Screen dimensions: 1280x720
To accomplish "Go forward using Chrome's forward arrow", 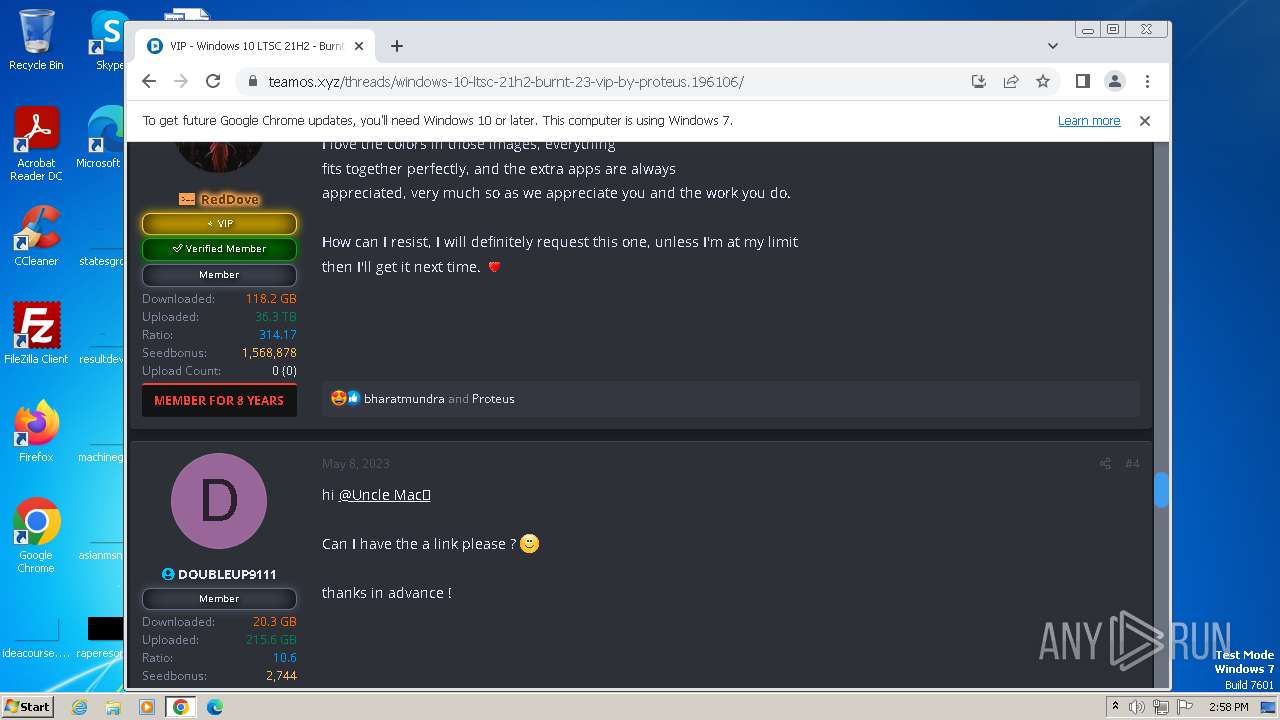I will click(x=181, y=81).
